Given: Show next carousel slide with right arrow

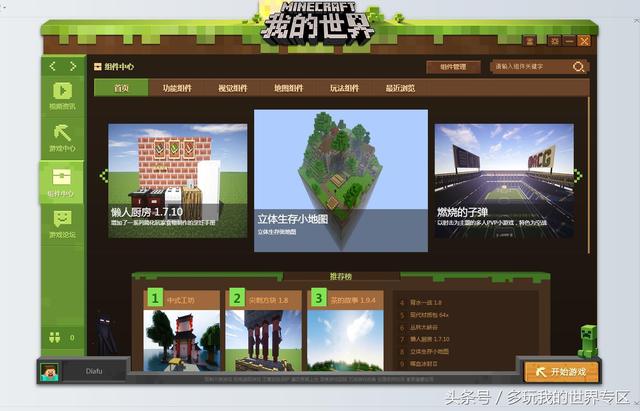Looking at the screenshot, I should click(x=578, y=176).
